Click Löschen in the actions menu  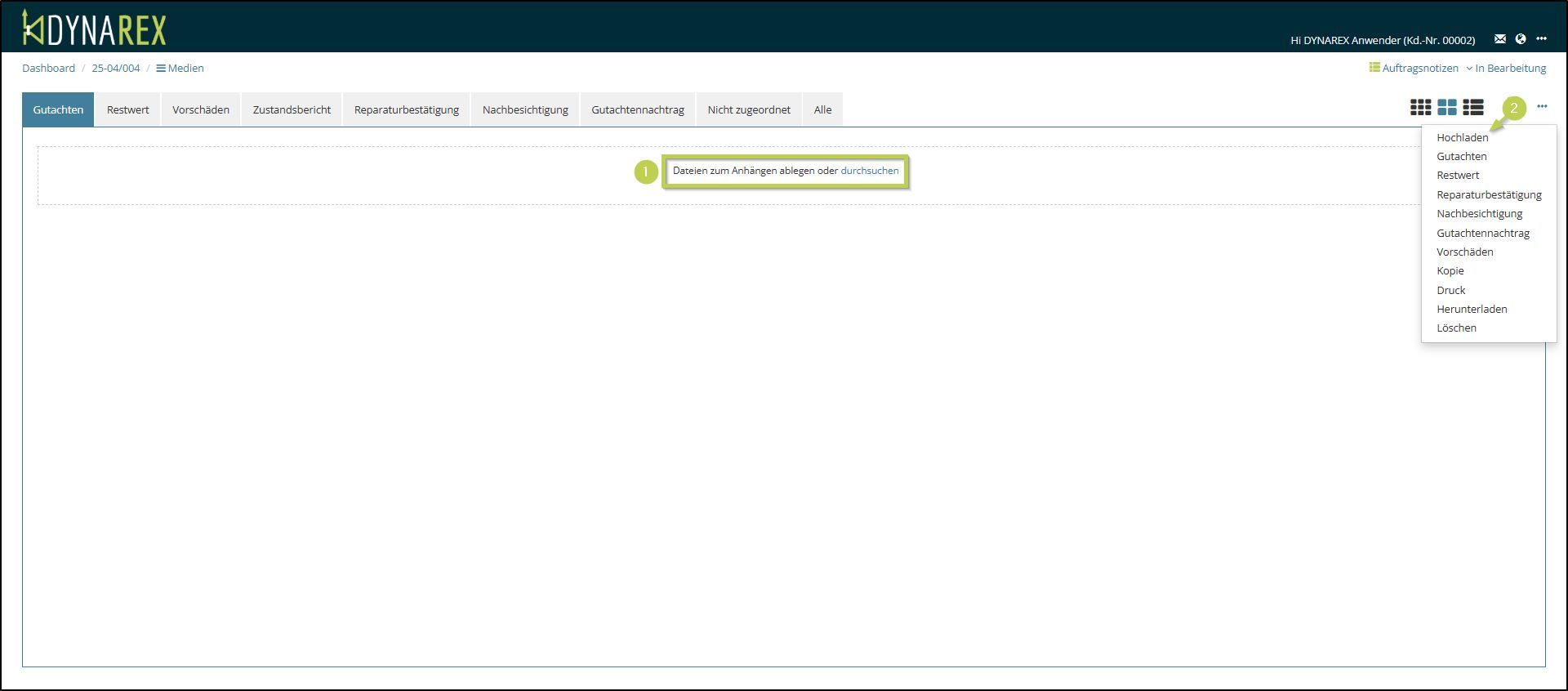1456,328
